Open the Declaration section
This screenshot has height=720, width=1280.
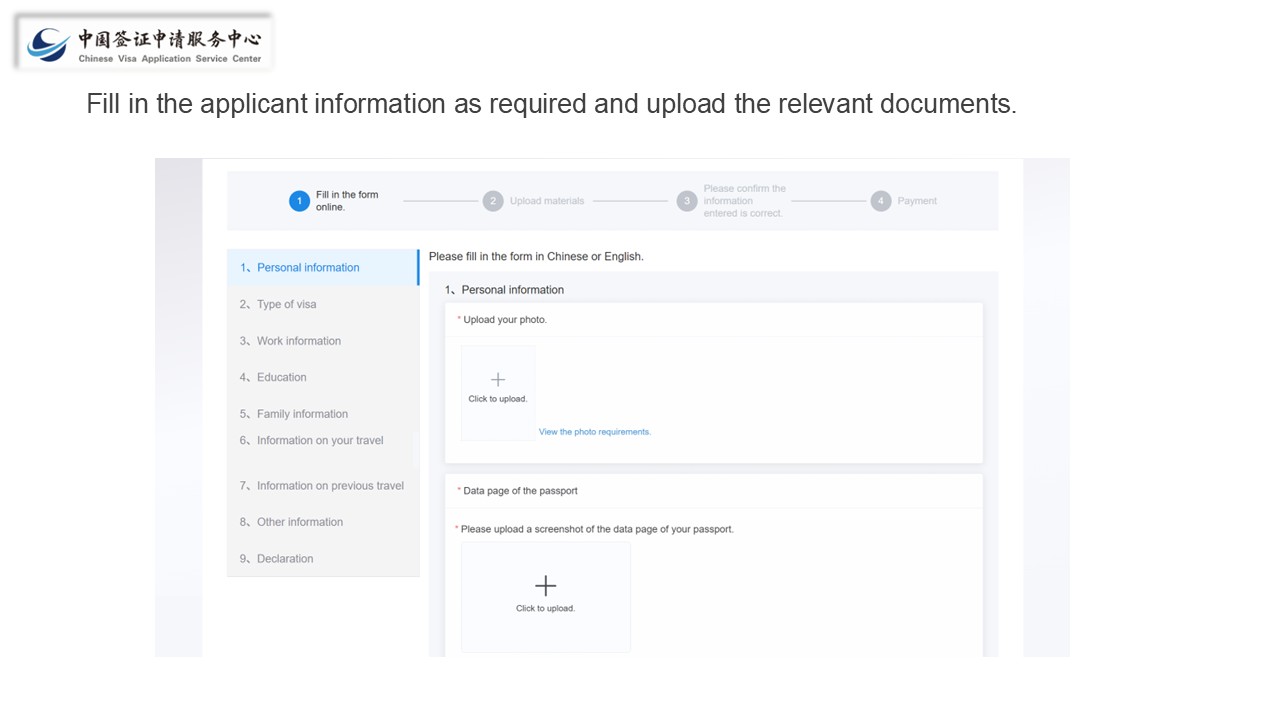(x=323, y=559)
